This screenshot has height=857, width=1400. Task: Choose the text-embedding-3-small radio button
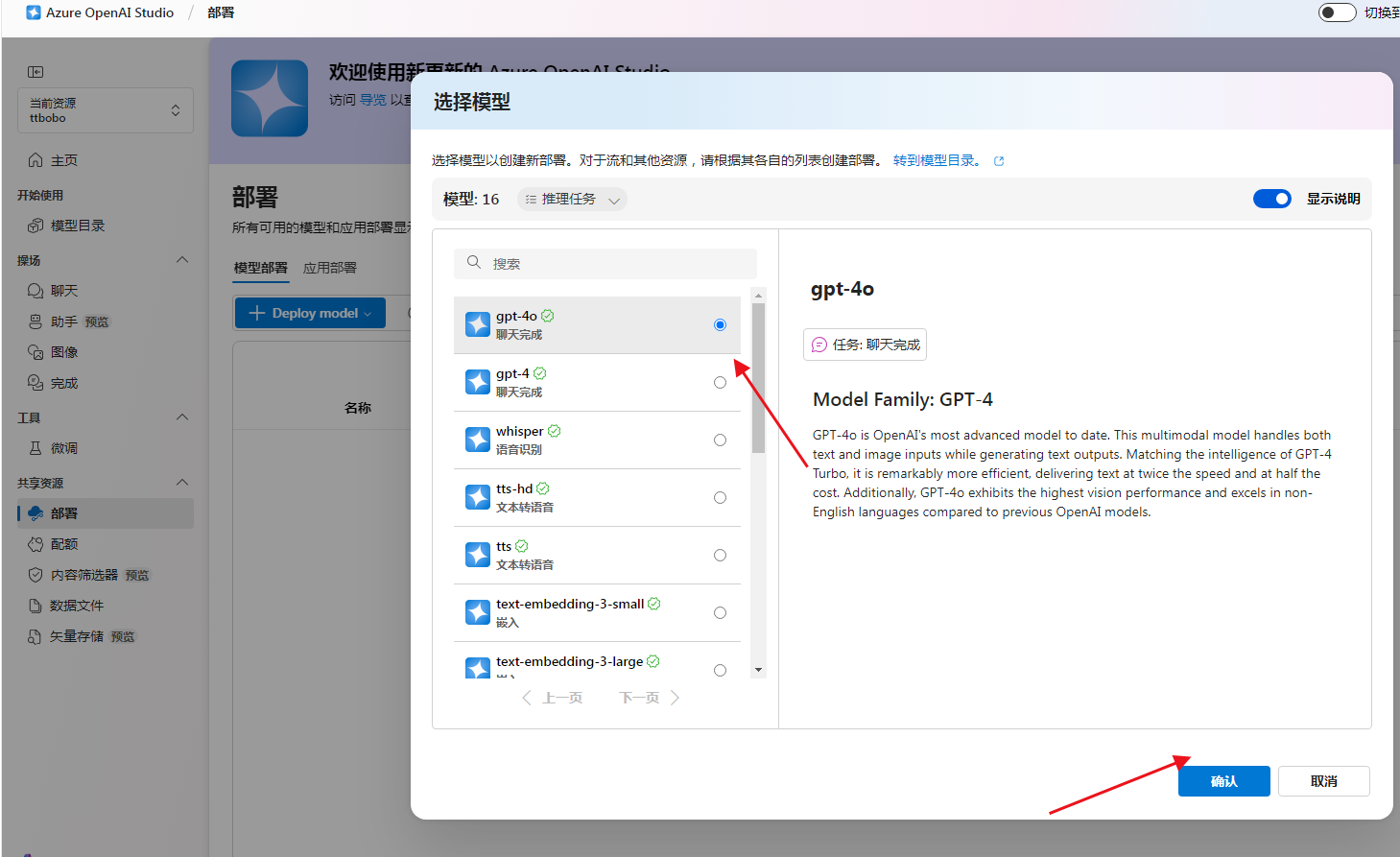720,613
